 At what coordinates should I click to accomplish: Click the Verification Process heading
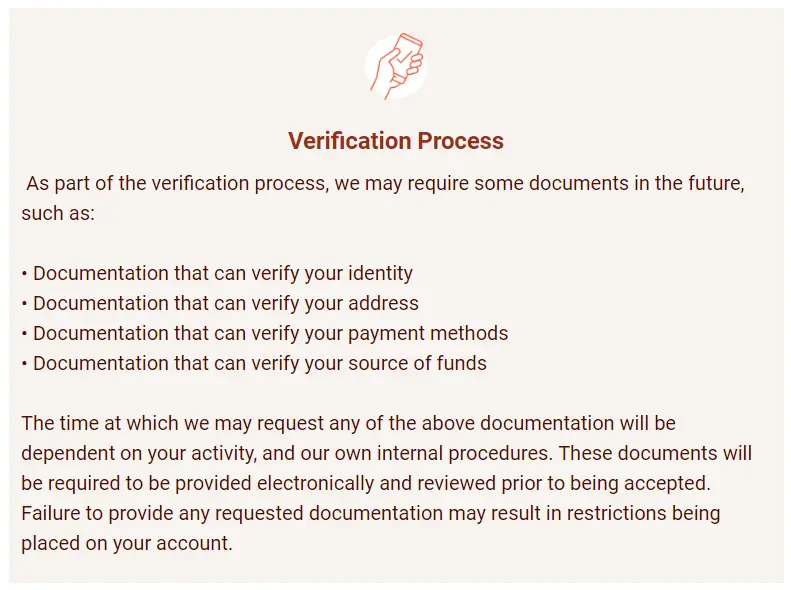396,141
